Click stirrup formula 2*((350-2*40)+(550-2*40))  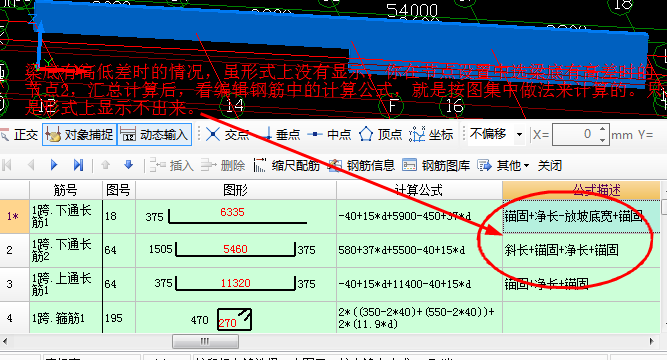coord(416,317)
